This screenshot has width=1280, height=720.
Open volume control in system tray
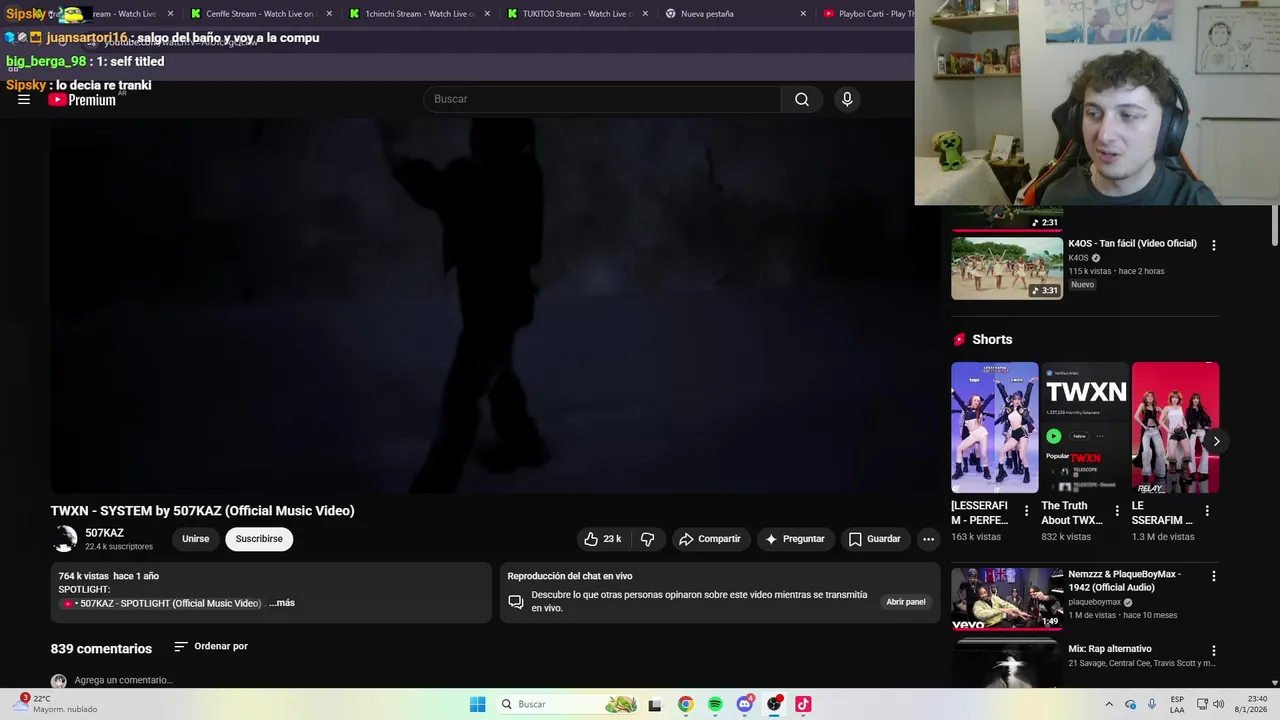pyautogui.click(x=1219, y=704)
